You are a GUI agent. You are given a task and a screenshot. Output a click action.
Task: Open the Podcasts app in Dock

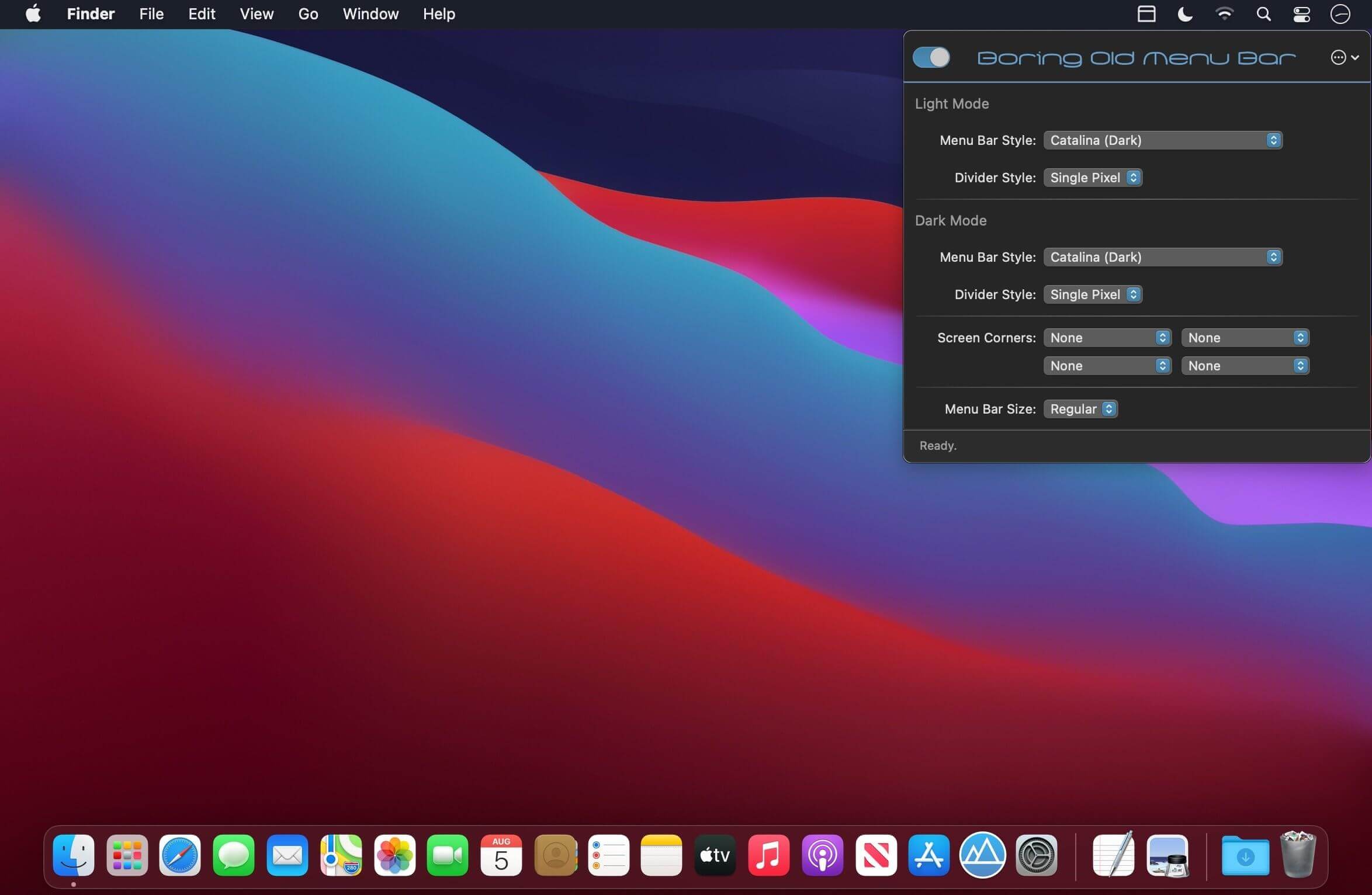tap(822, 855)
